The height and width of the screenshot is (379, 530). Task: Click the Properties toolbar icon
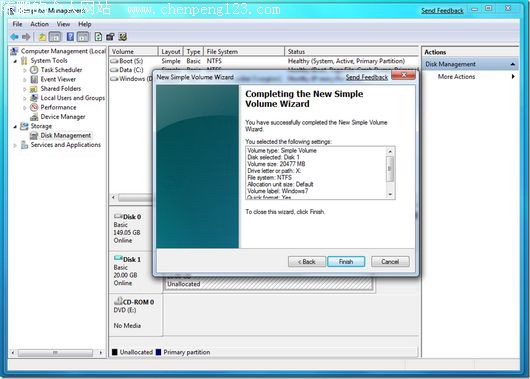pos(110,37)
